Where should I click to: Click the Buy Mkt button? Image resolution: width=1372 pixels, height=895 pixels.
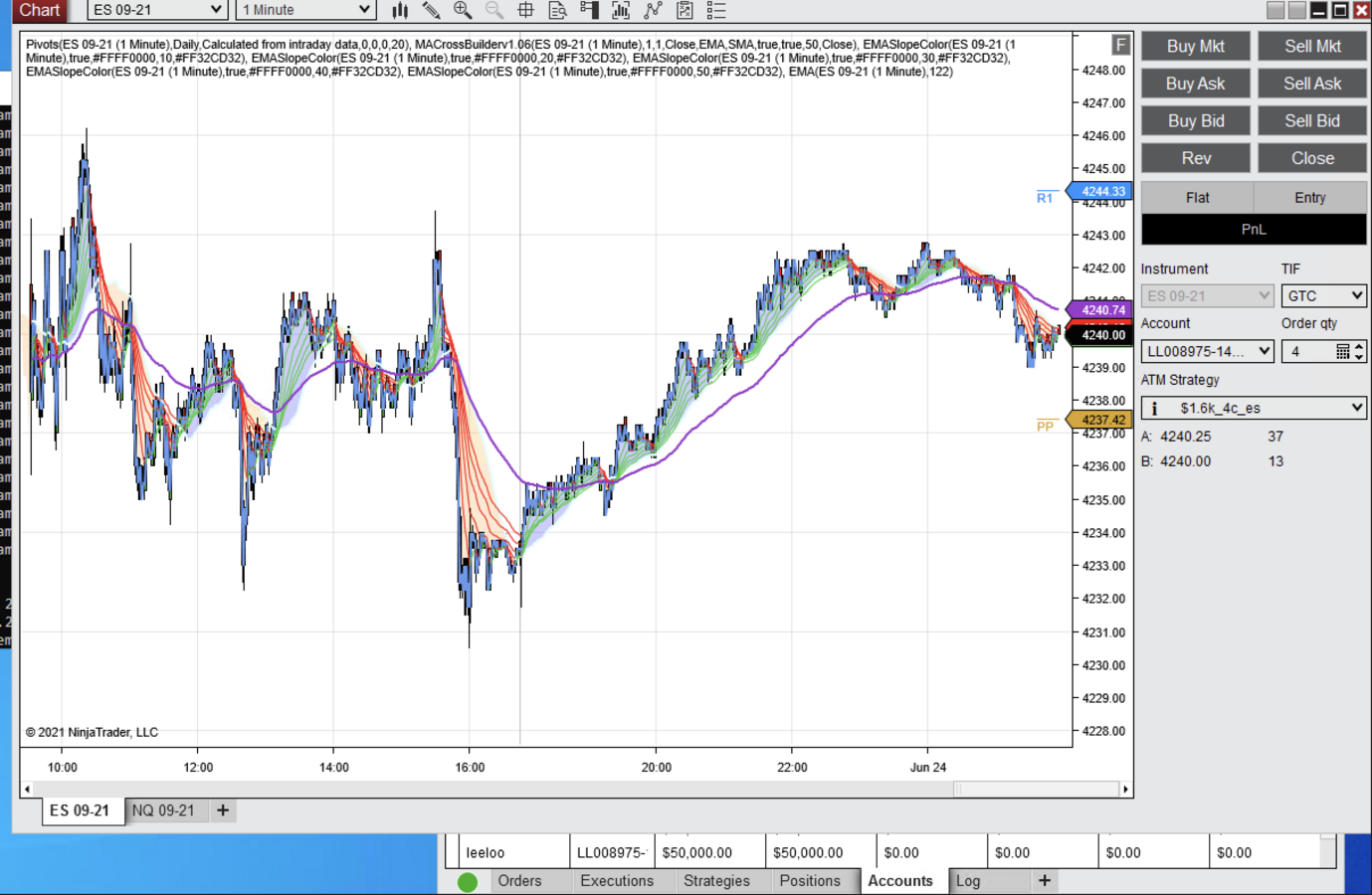(1196, 47)
